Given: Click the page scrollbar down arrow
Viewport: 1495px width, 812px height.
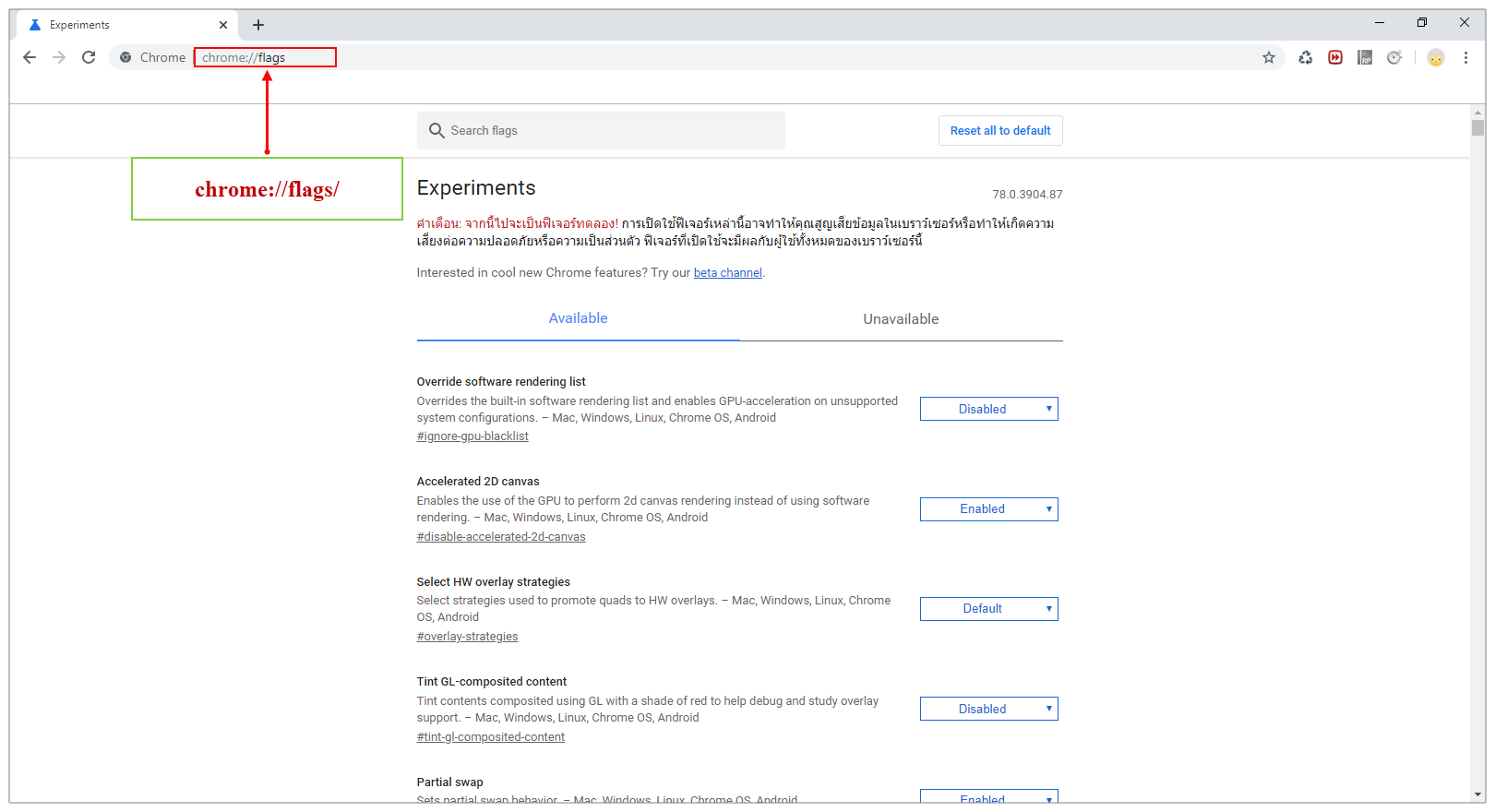Looking at the screenshot, I should tap(1478, 794).
